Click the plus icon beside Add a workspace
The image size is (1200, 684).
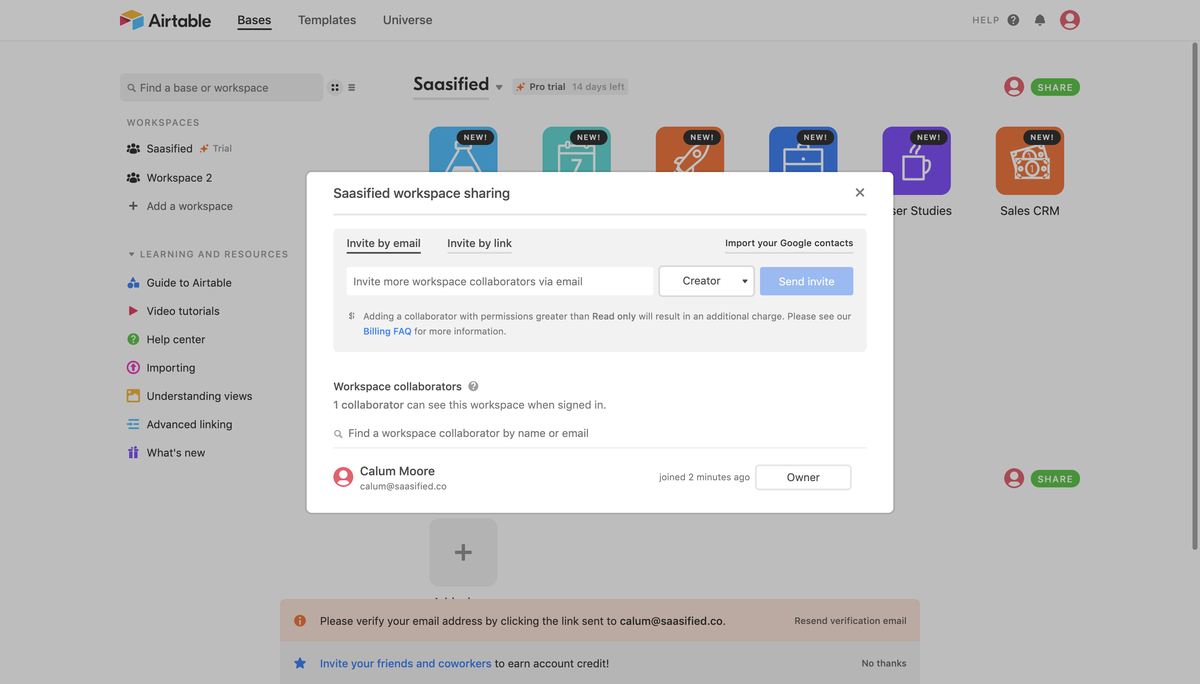(133, 206)
